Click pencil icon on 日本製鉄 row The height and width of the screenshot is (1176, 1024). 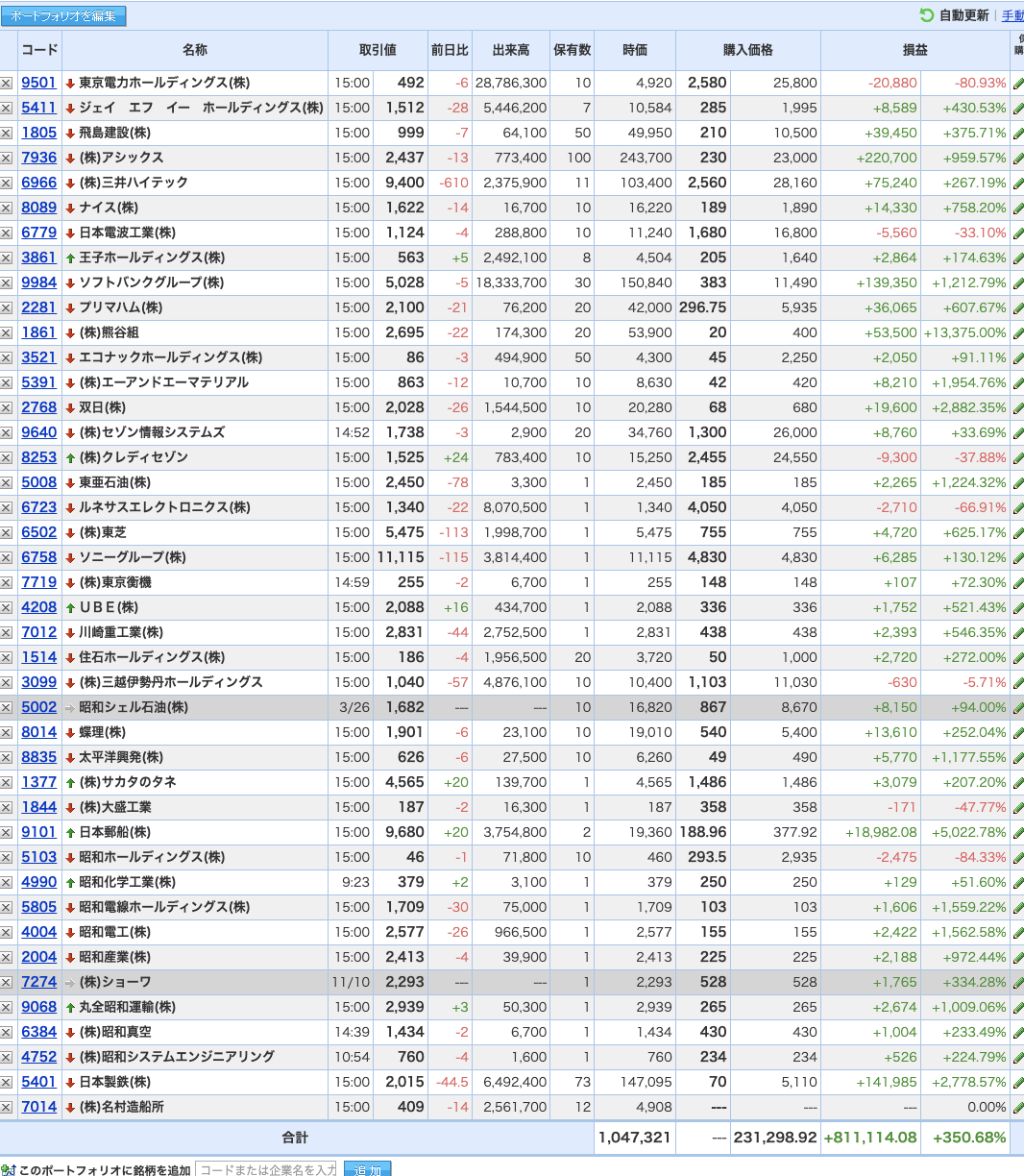[x=1018, y=1083]
